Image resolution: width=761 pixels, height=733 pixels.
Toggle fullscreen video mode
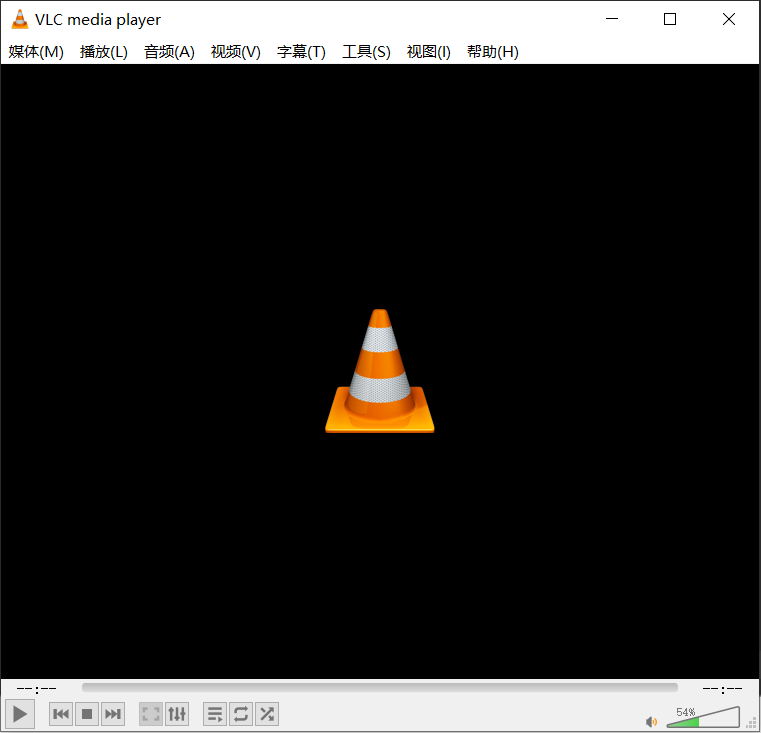pos(151,714)
